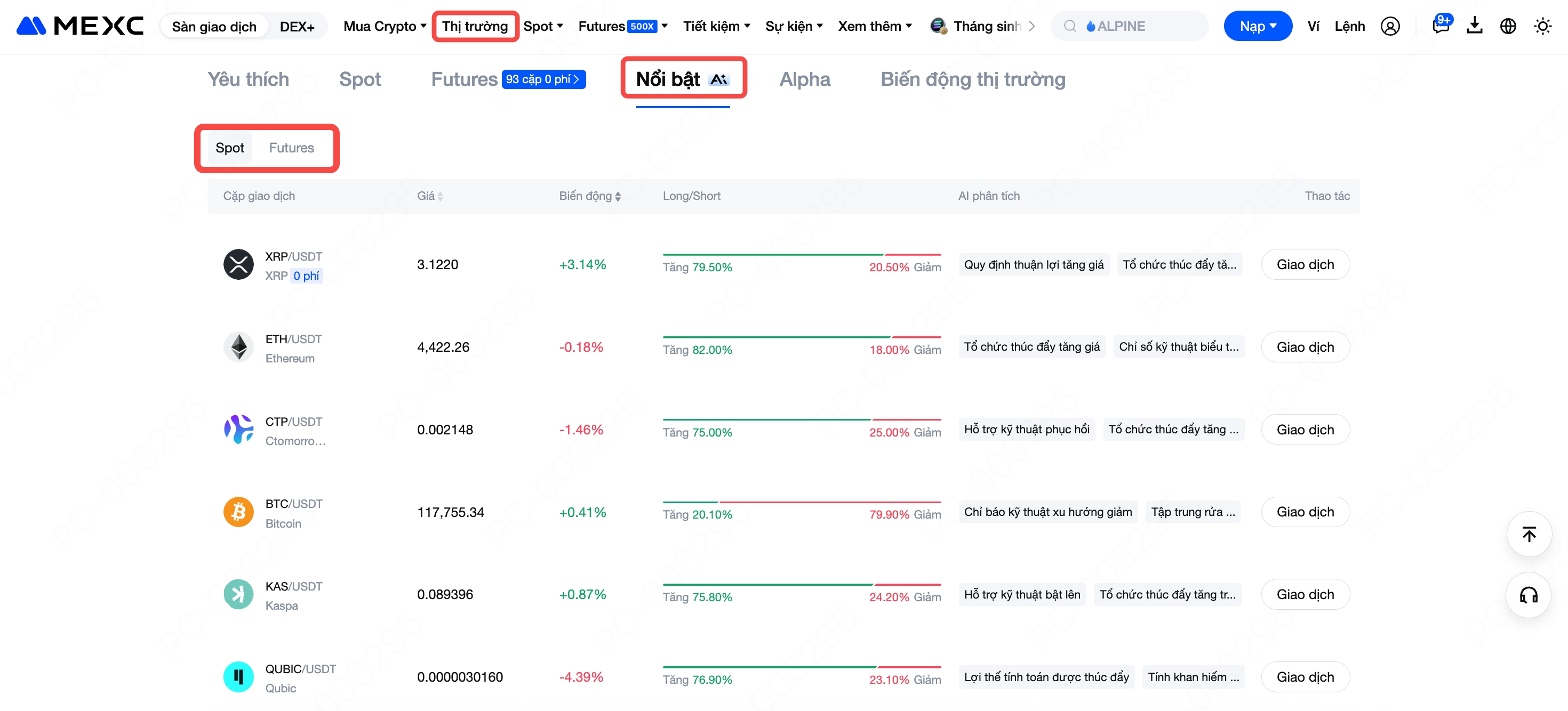Click the arrow after Tháng sinh
The height and width of the screenshot is (711, 1568).
click(x=1031, y=26)
